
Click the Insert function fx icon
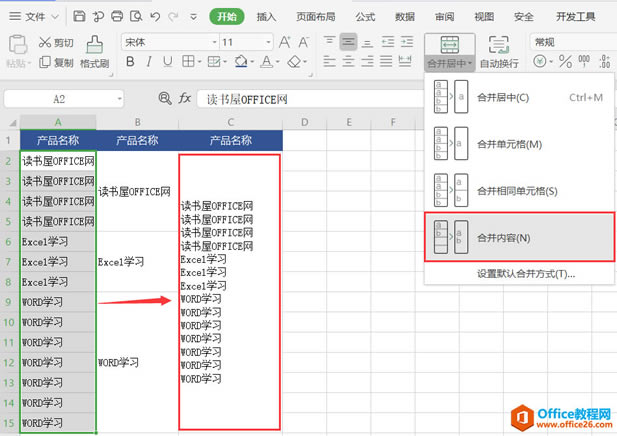point(185,98)
